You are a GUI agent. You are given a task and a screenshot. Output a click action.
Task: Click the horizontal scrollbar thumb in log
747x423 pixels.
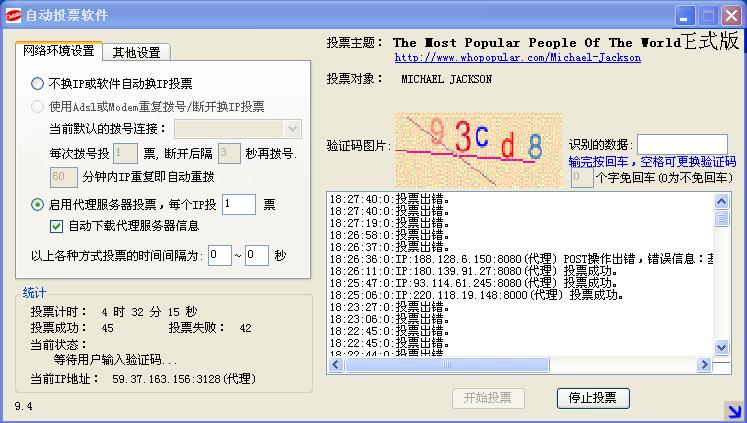[447, 365]
